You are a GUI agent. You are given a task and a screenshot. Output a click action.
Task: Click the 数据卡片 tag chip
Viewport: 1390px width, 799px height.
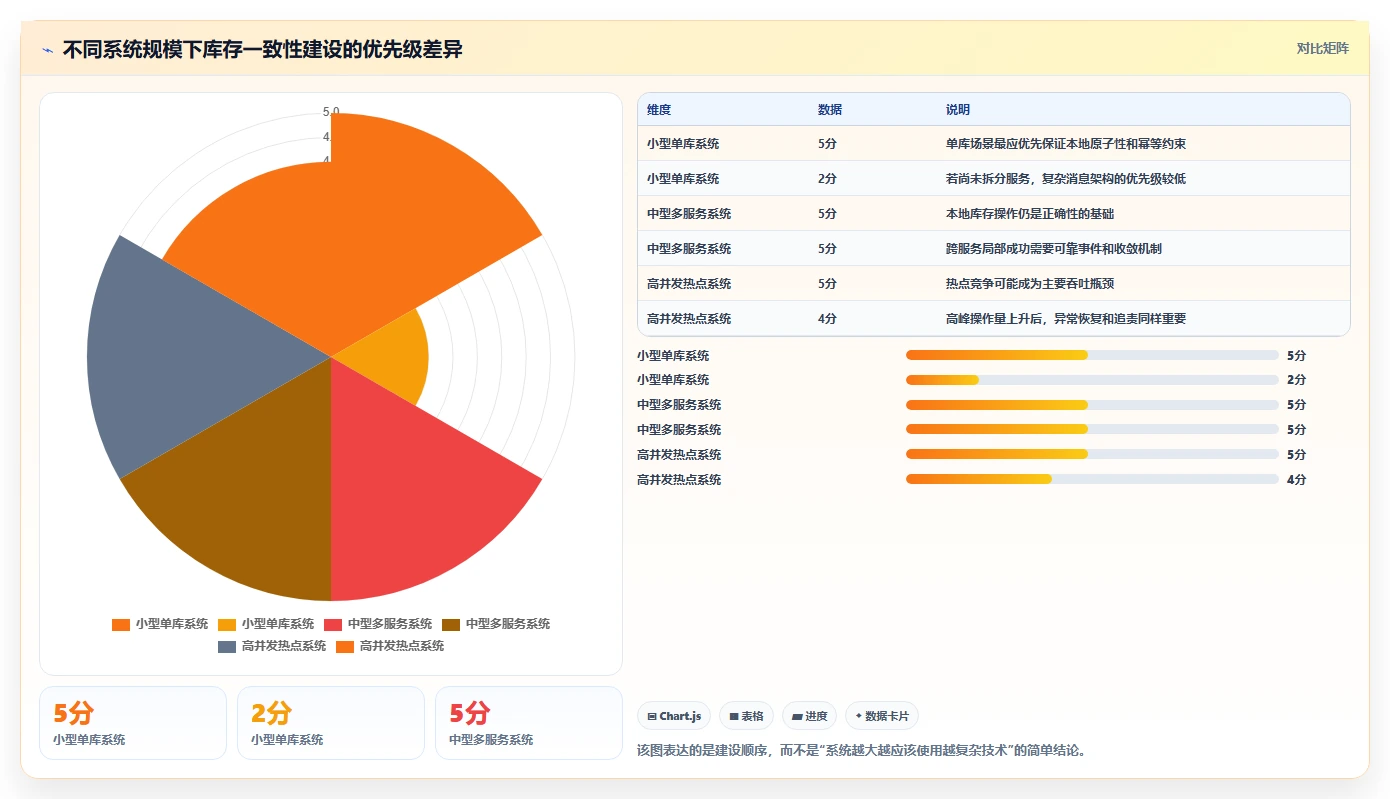pos(881,716)
